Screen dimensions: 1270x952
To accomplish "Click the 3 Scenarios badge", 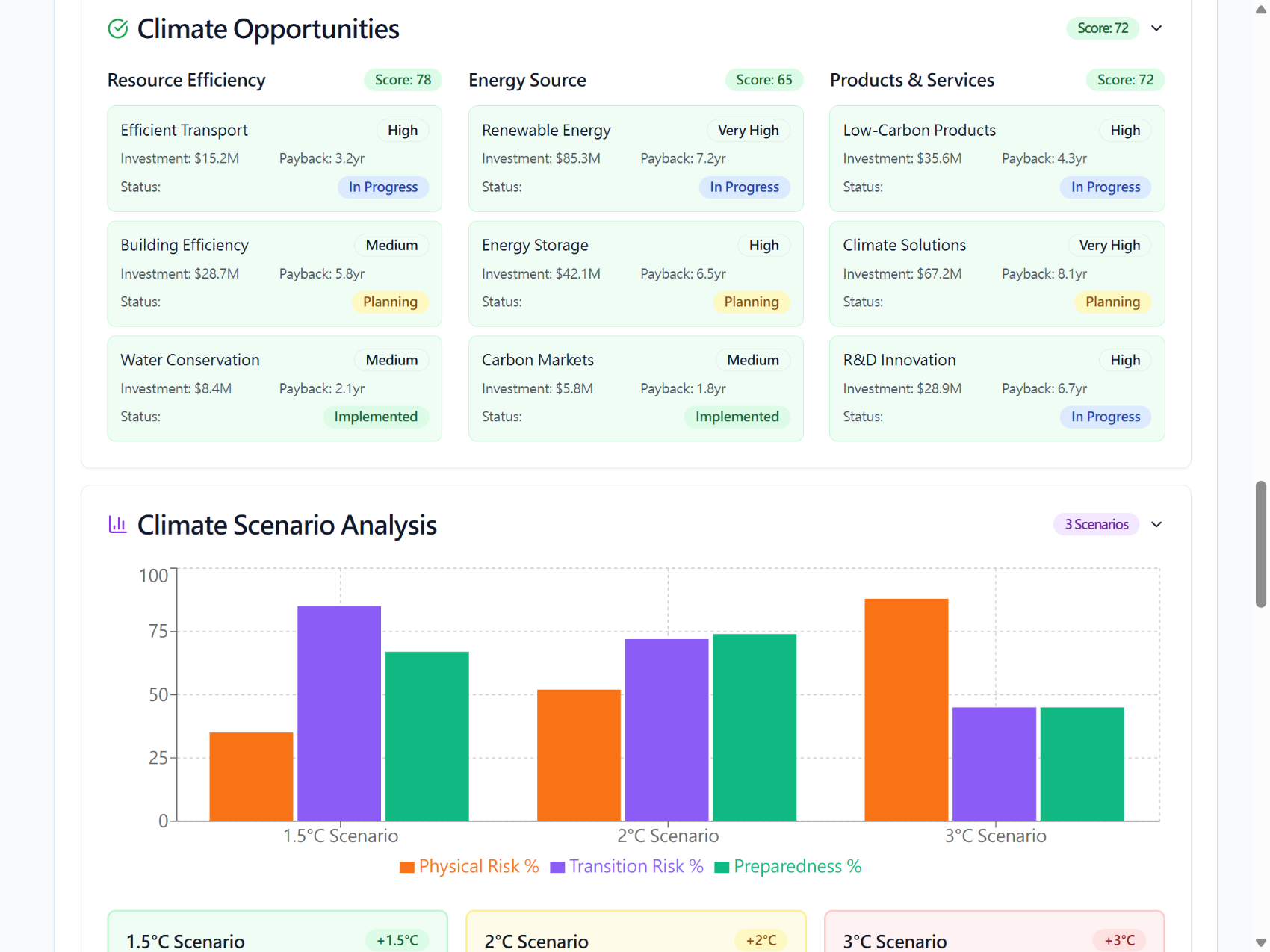I will click(1096, 525).
